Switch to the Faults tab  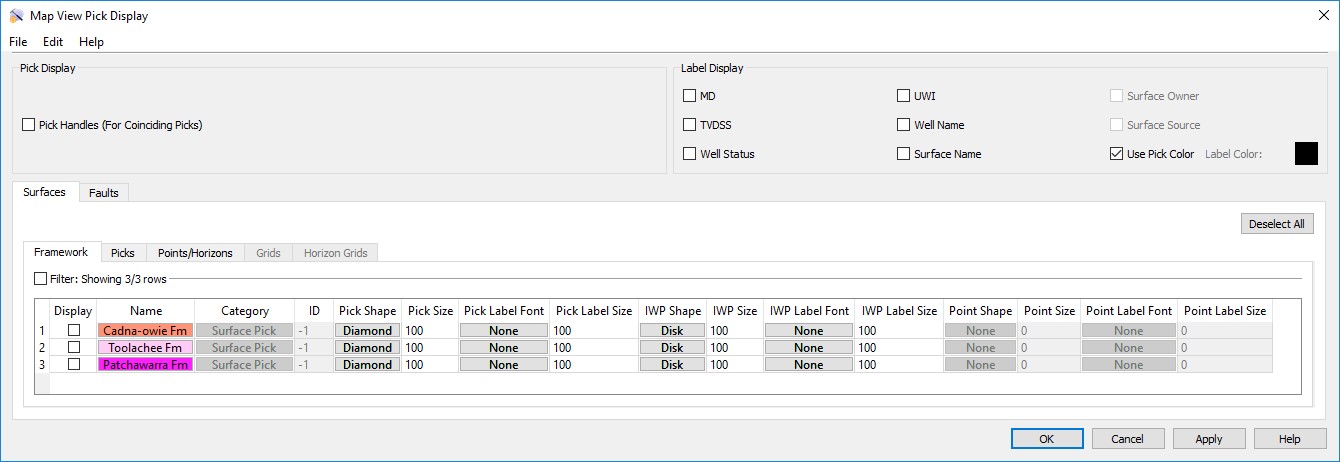[x=104, y=192]
